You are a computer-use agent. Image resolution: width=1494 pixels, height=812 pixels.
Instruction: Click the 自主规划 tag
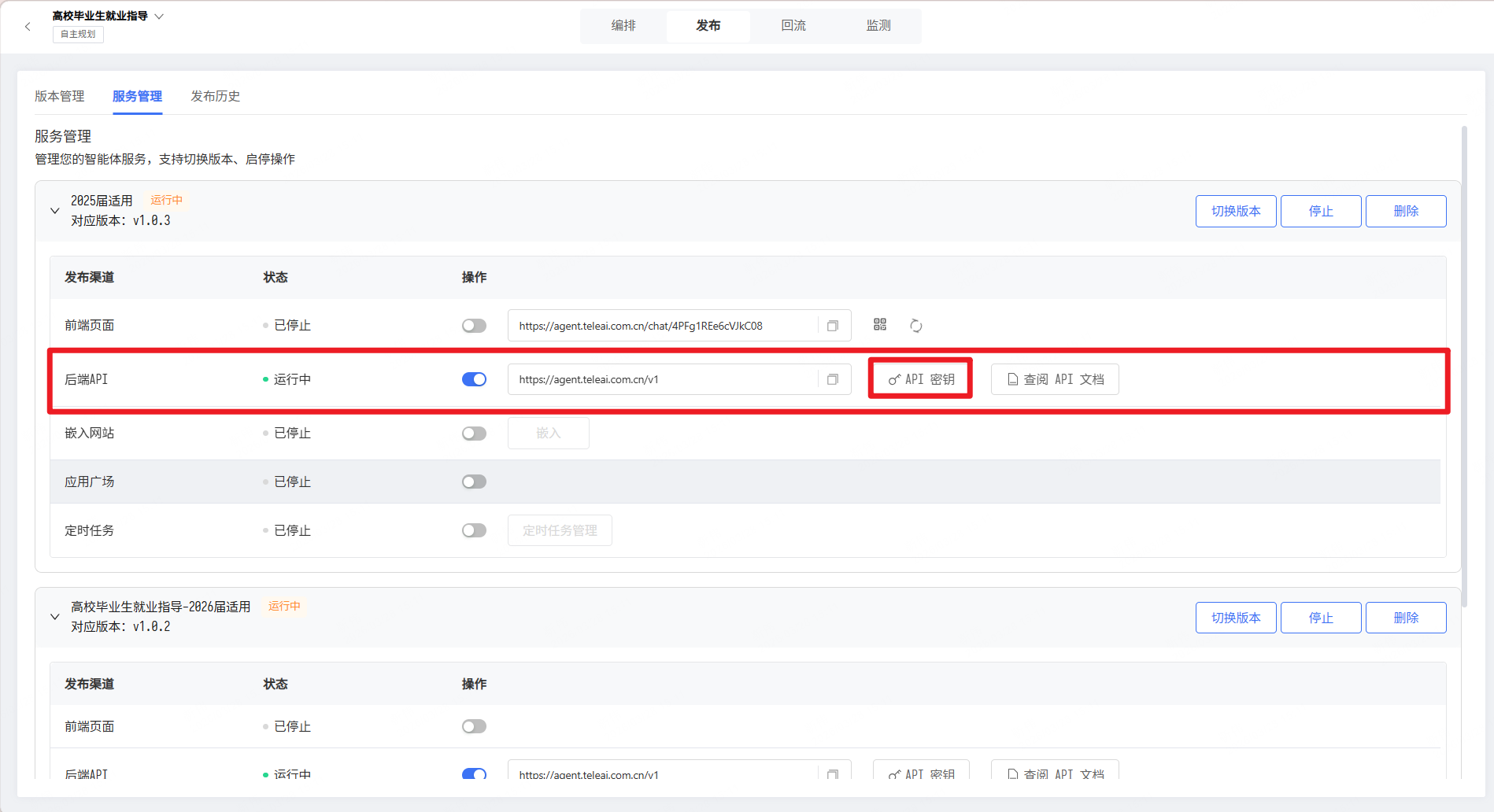coord(78,35)
